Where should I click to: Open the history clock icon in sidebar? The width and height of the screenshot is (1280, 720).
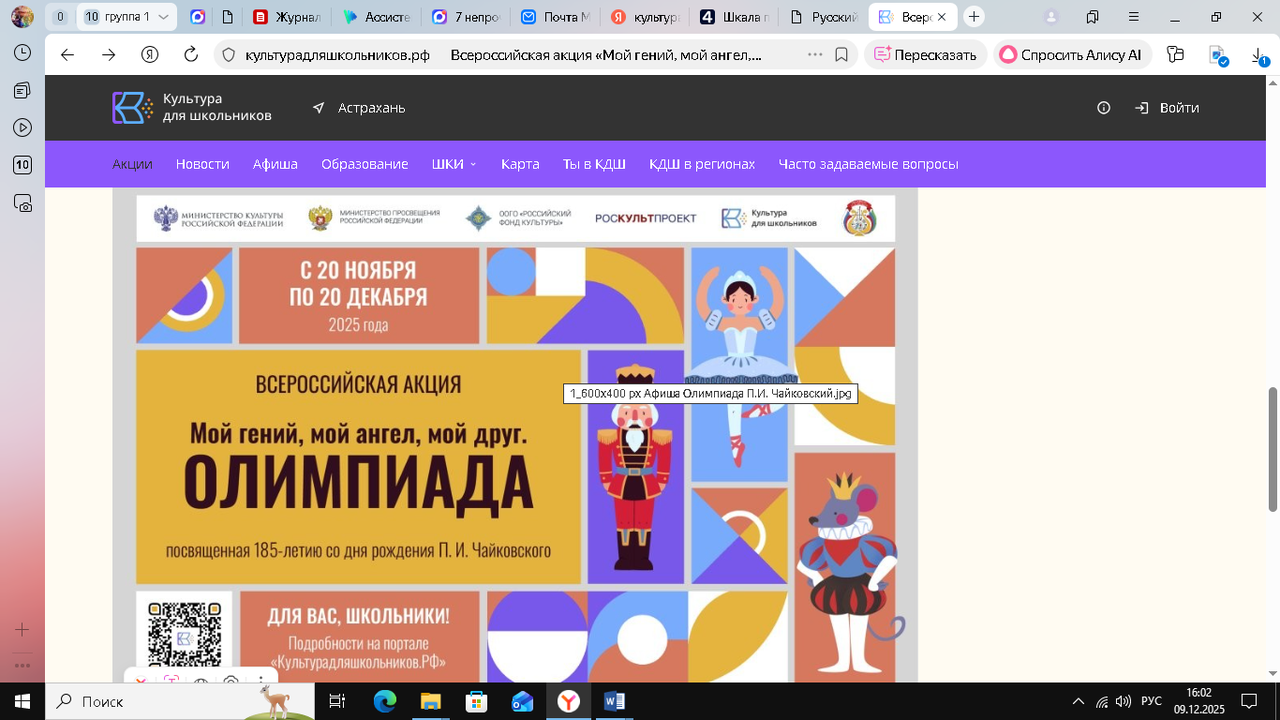pyautogui.click(x=22, y=53)
